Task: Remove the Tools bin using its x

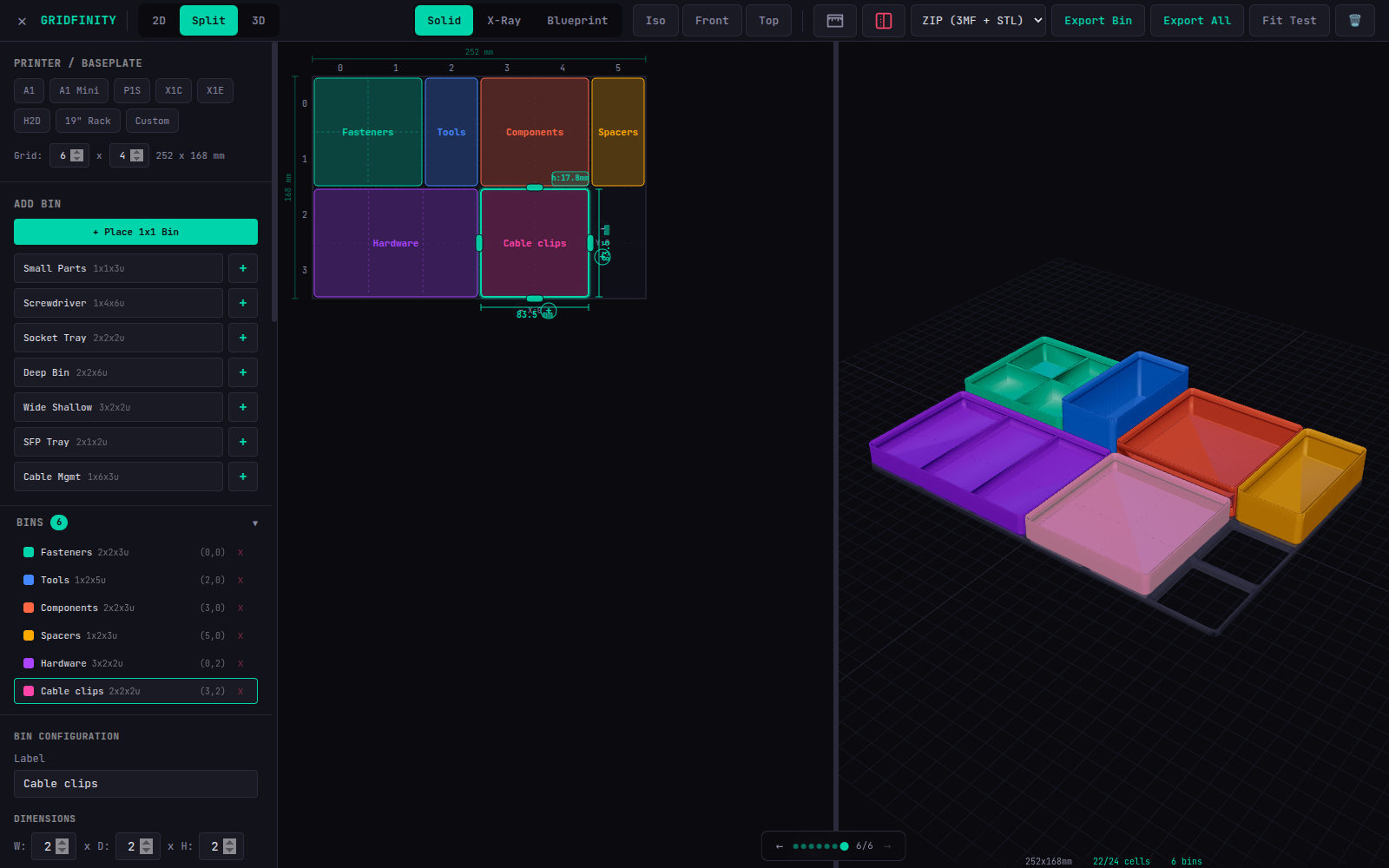Action: 240,580
